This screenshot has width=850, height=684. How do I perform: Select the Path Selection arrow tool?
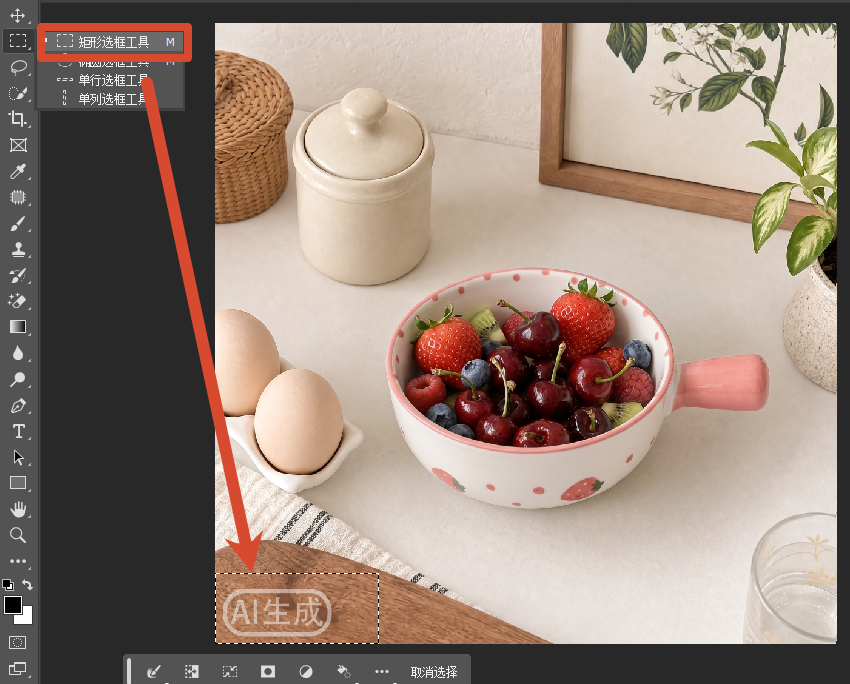click(x=18, y=457)
